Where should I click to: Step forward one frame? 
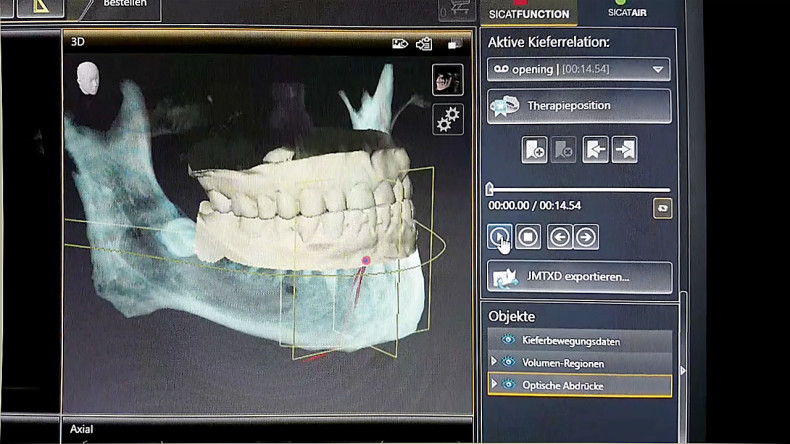[586, 237]
